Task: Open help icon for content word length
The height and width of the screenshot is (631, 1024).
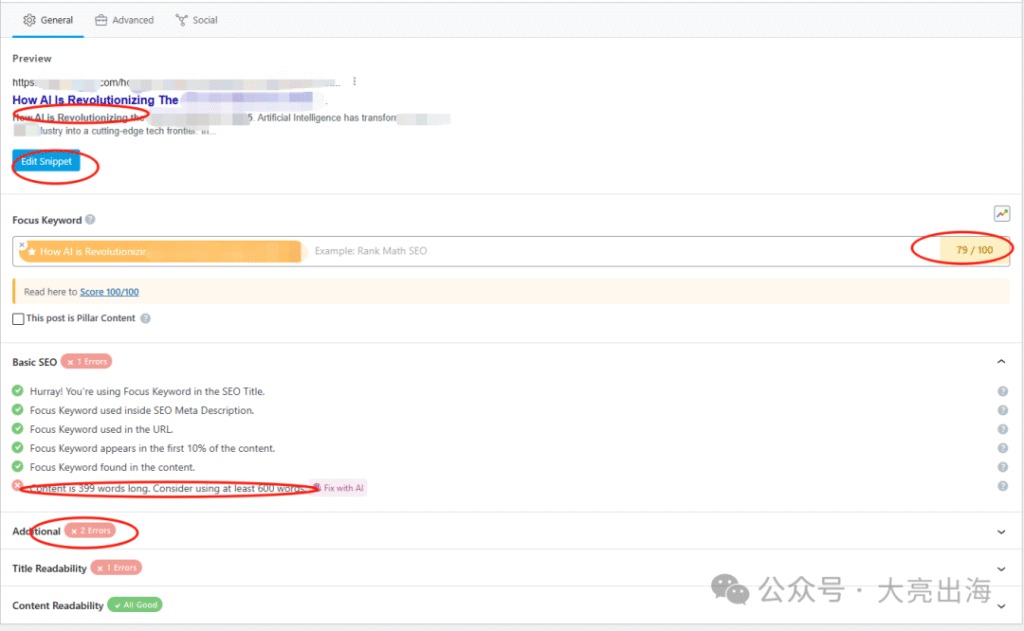Action: [1002, 486]
